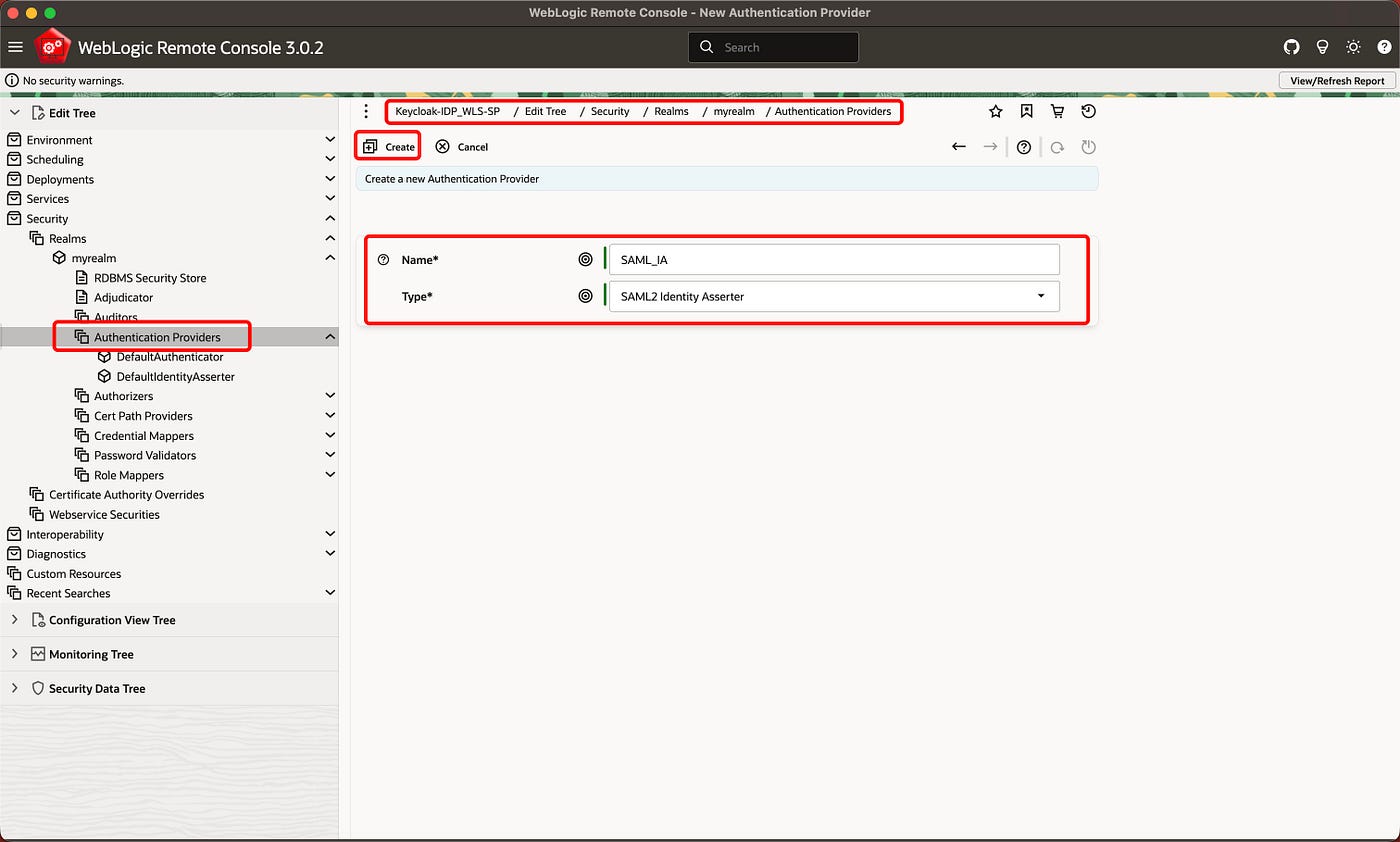Image resolution: width=1400 pixels, height=842 pixels.
Task: Expand Configuration View Tree section
Action: point(14,620)
